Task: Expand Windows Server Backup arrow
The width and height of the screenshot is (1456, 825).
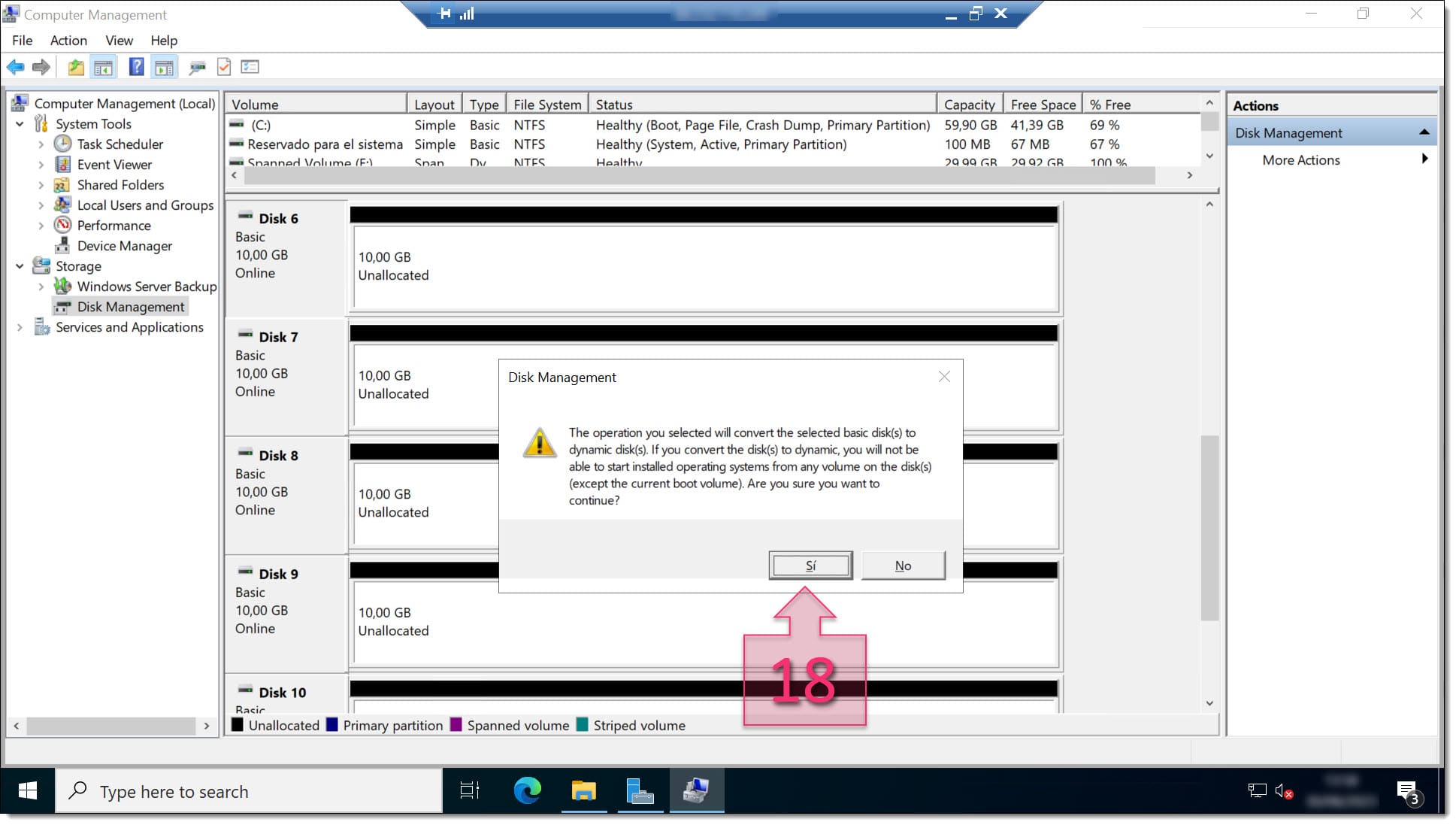Action: click(x=41, y=287)
